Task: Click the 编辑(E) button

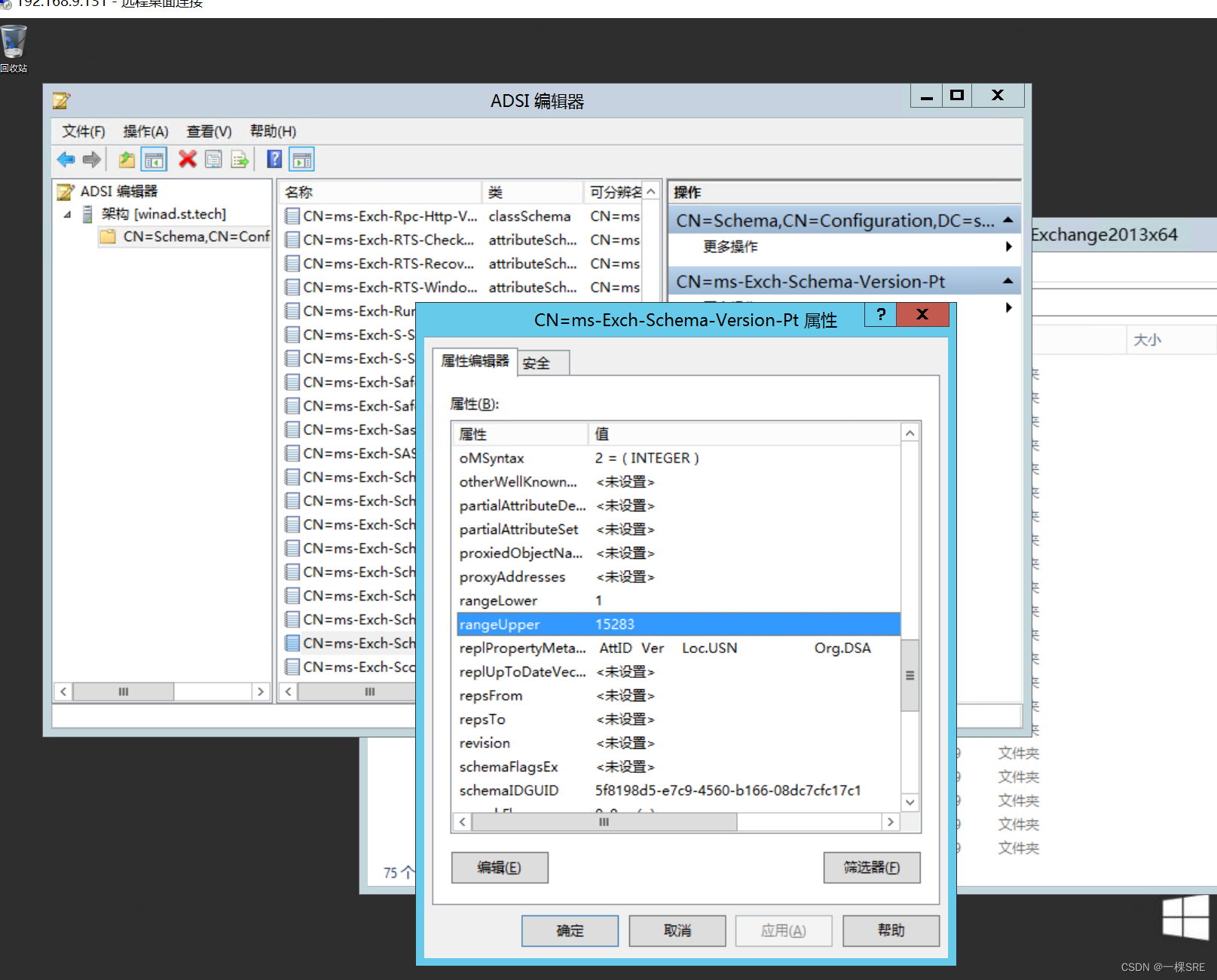Action: (x=500, y=868)
